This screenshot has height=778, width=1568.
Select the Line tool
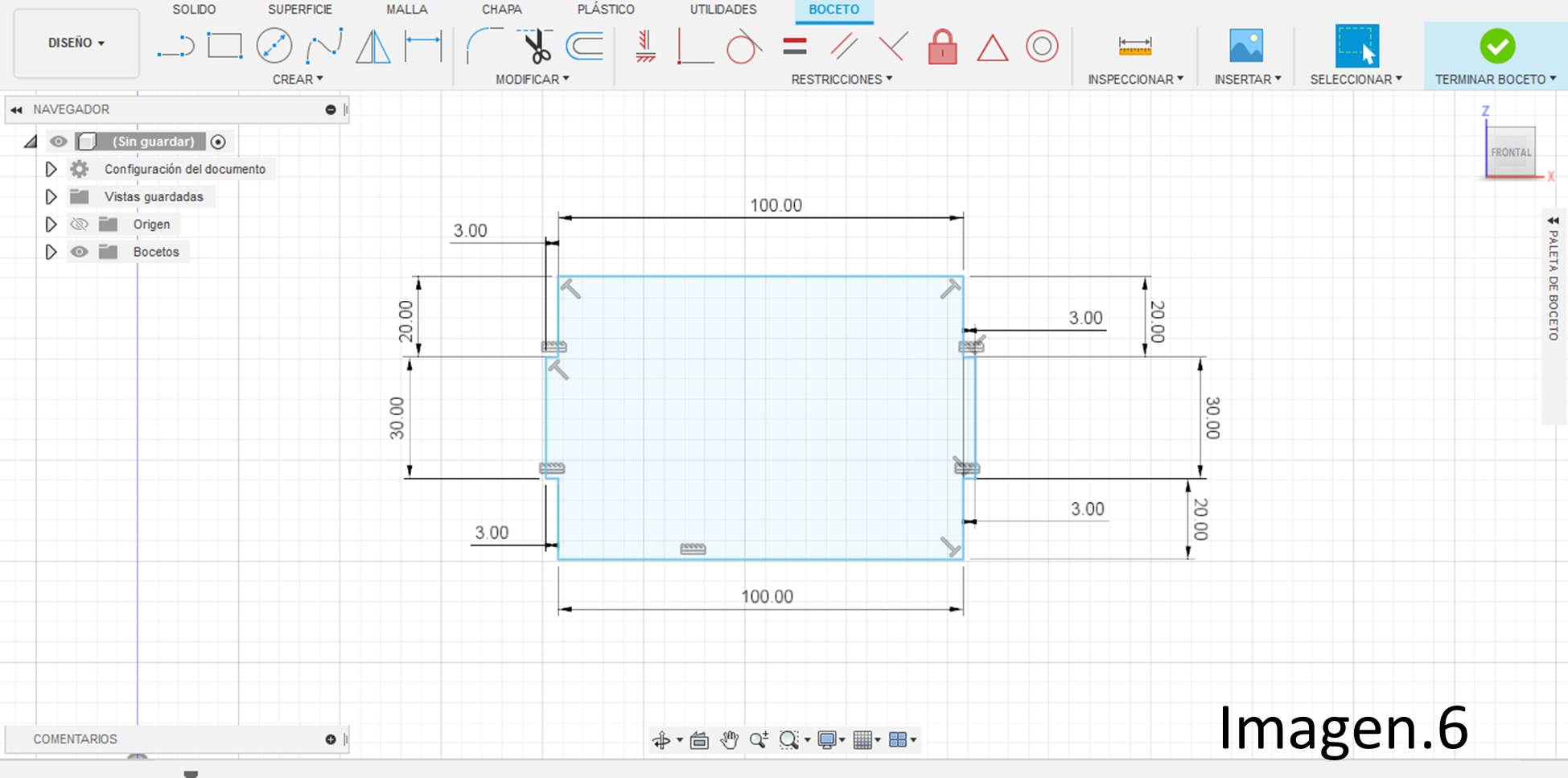coord(175,47)
